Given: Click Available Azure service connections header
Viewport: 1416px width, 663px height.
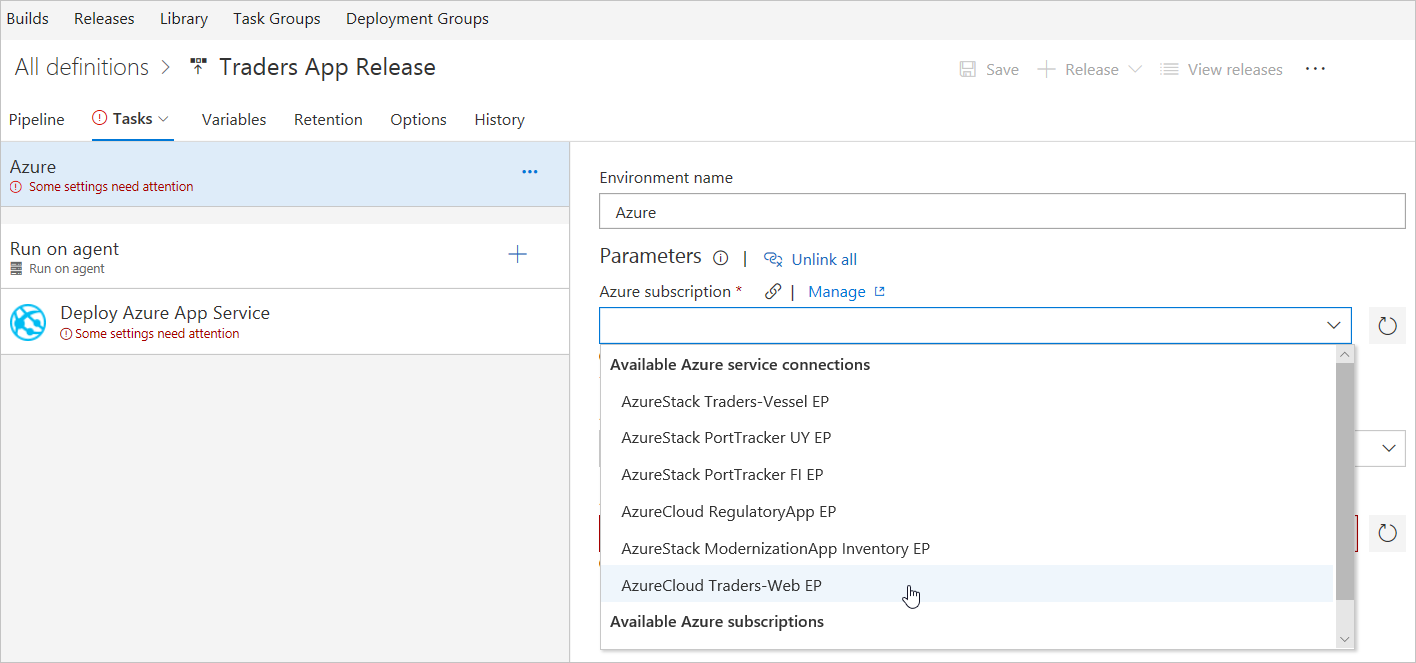Looking at the screenshot, I should 739,364.
